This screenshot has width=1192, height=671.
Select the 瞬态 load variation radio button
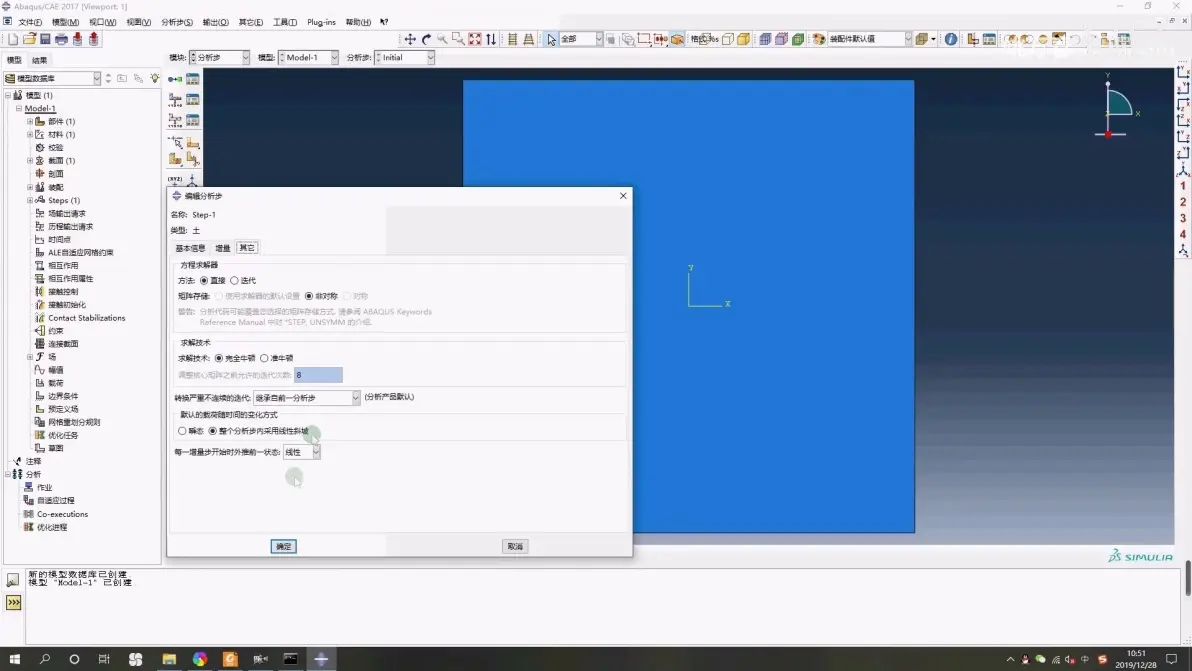(x=182, y=431)
